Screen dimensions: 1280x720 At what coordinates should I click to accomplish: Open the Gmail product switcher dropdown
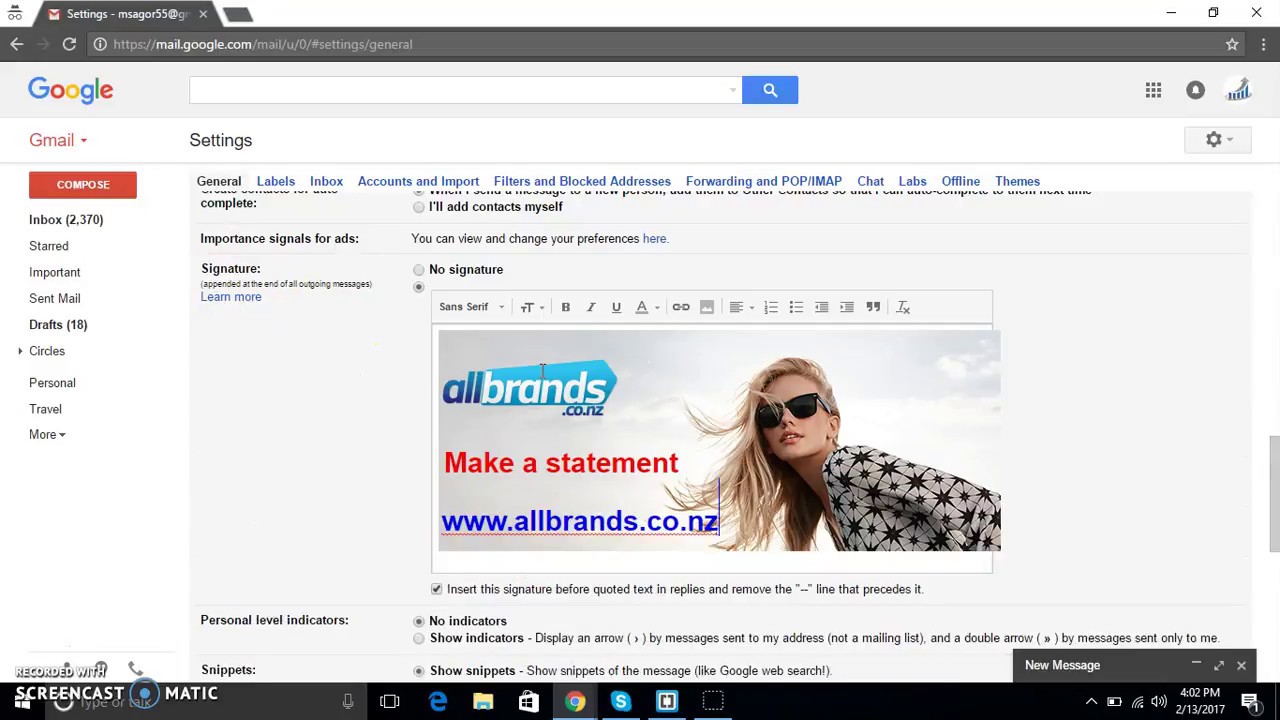(58, 140)
